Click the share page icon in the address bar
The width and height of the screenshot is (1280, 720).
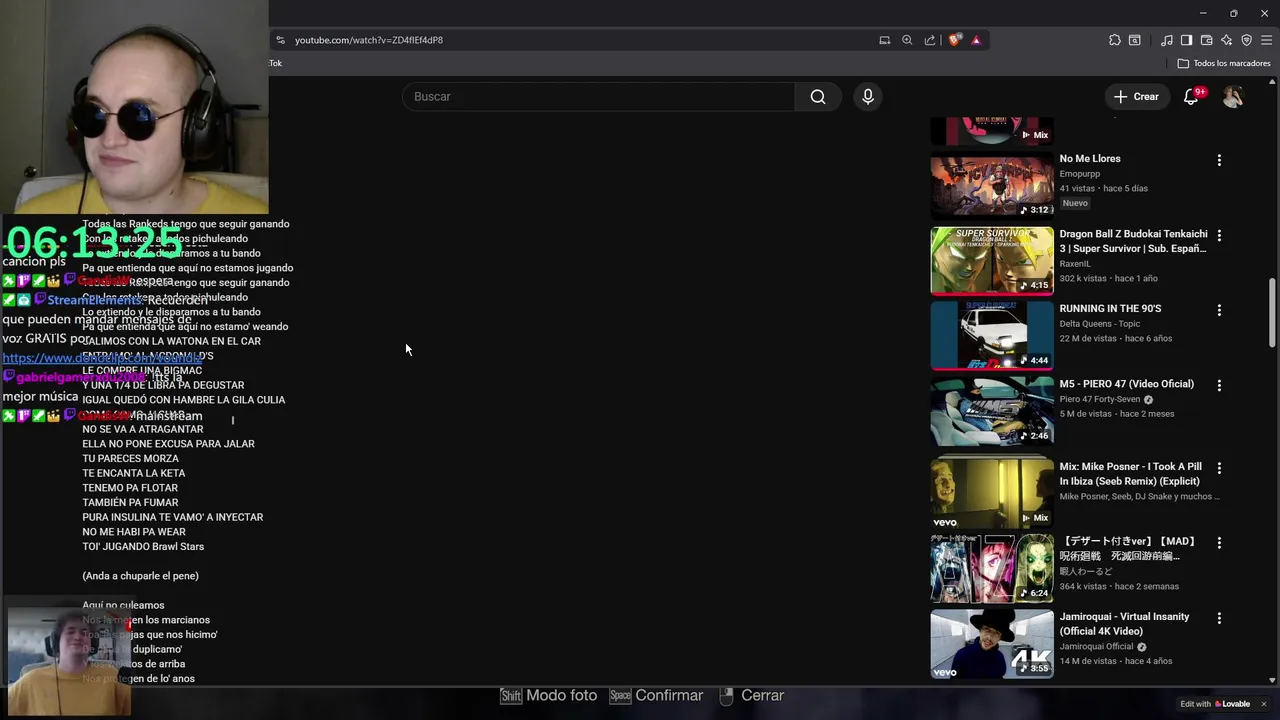[x=930, y=40]
